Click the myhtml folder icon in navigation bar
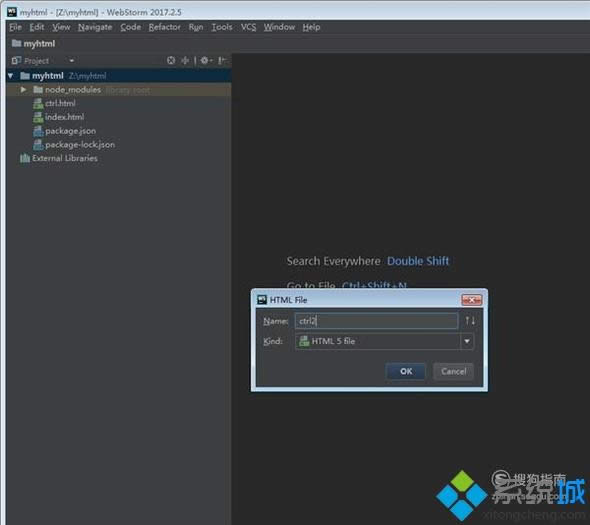This screenshot has width=590, height=525. coord(16,43)
